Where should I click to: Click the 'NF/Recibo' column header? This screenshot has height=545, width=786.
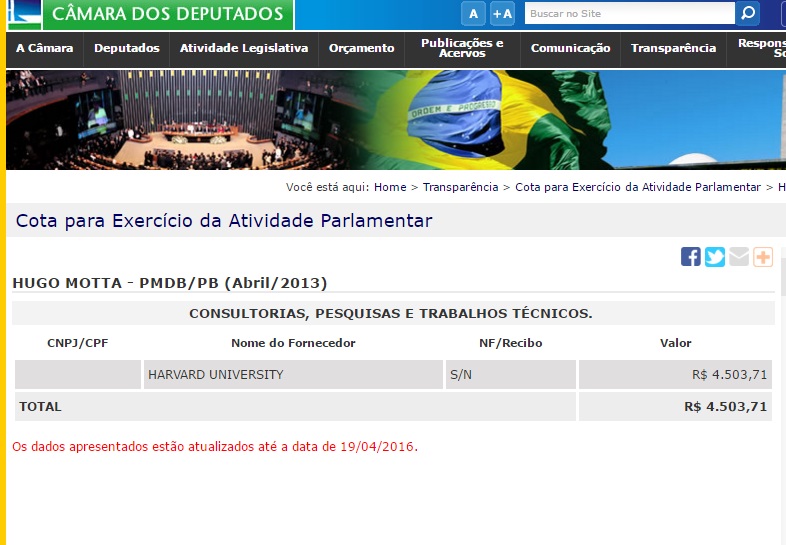511,343
